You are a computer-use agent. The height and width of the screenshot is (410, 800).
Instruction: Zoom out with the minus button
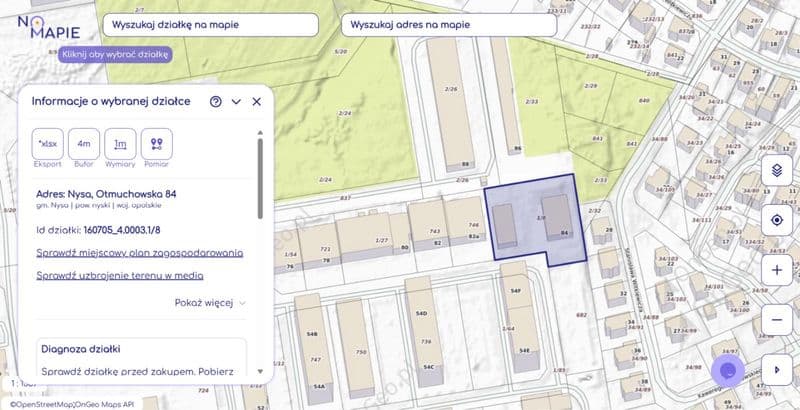tap(777, 320)
